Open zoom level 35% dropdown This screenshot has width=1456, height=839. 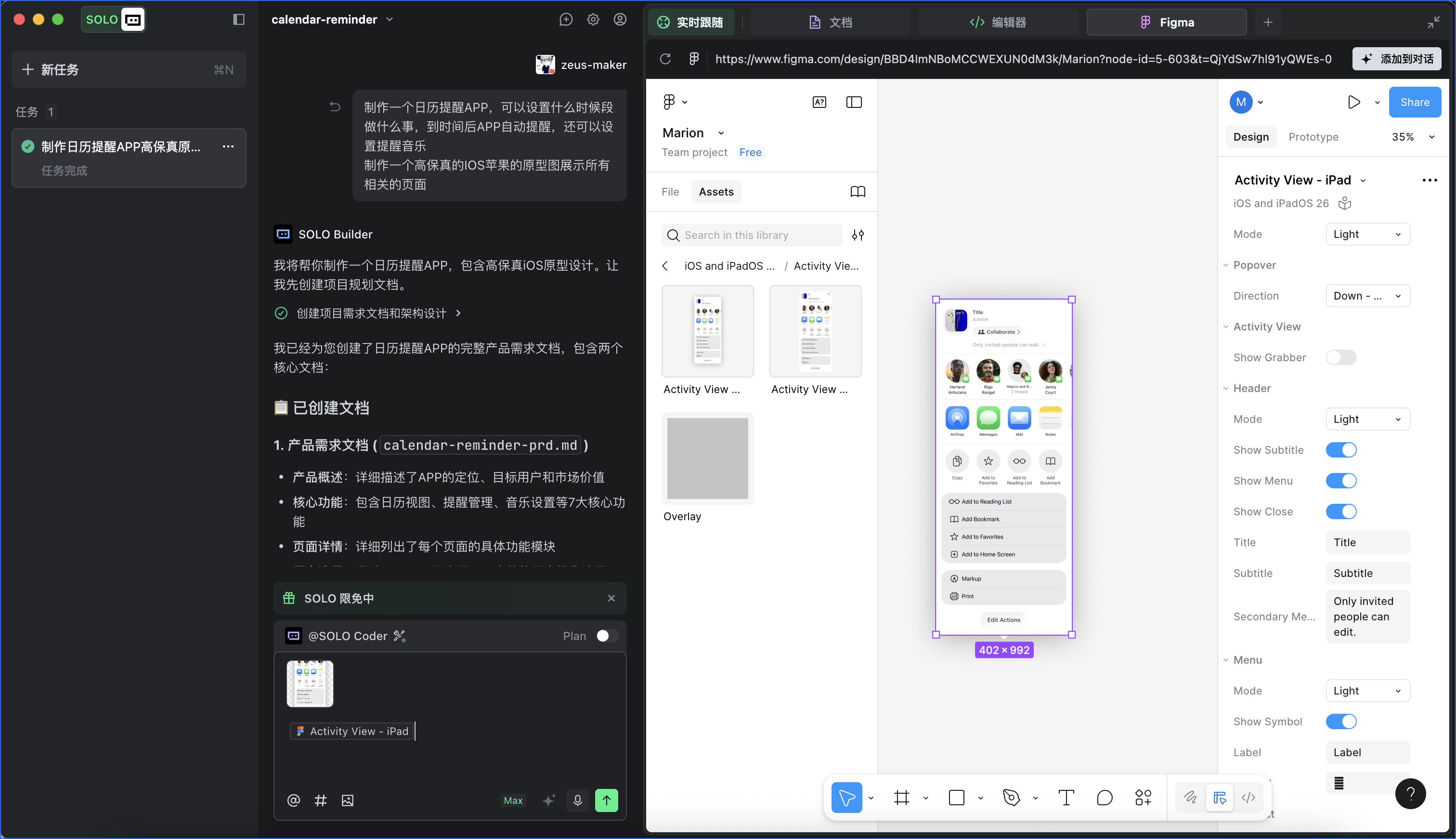[x=1412, y=137]
